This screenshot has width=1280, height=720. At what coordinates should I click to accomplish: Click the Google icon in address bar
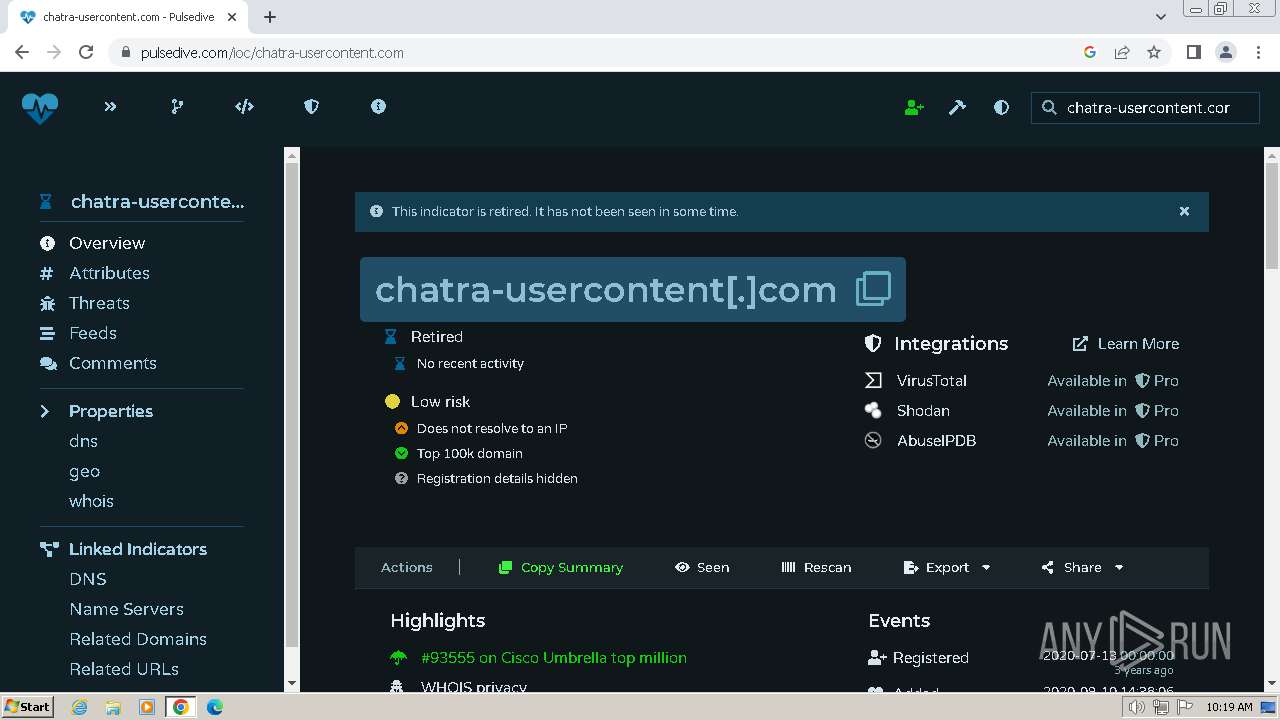tap(1090, 52)
